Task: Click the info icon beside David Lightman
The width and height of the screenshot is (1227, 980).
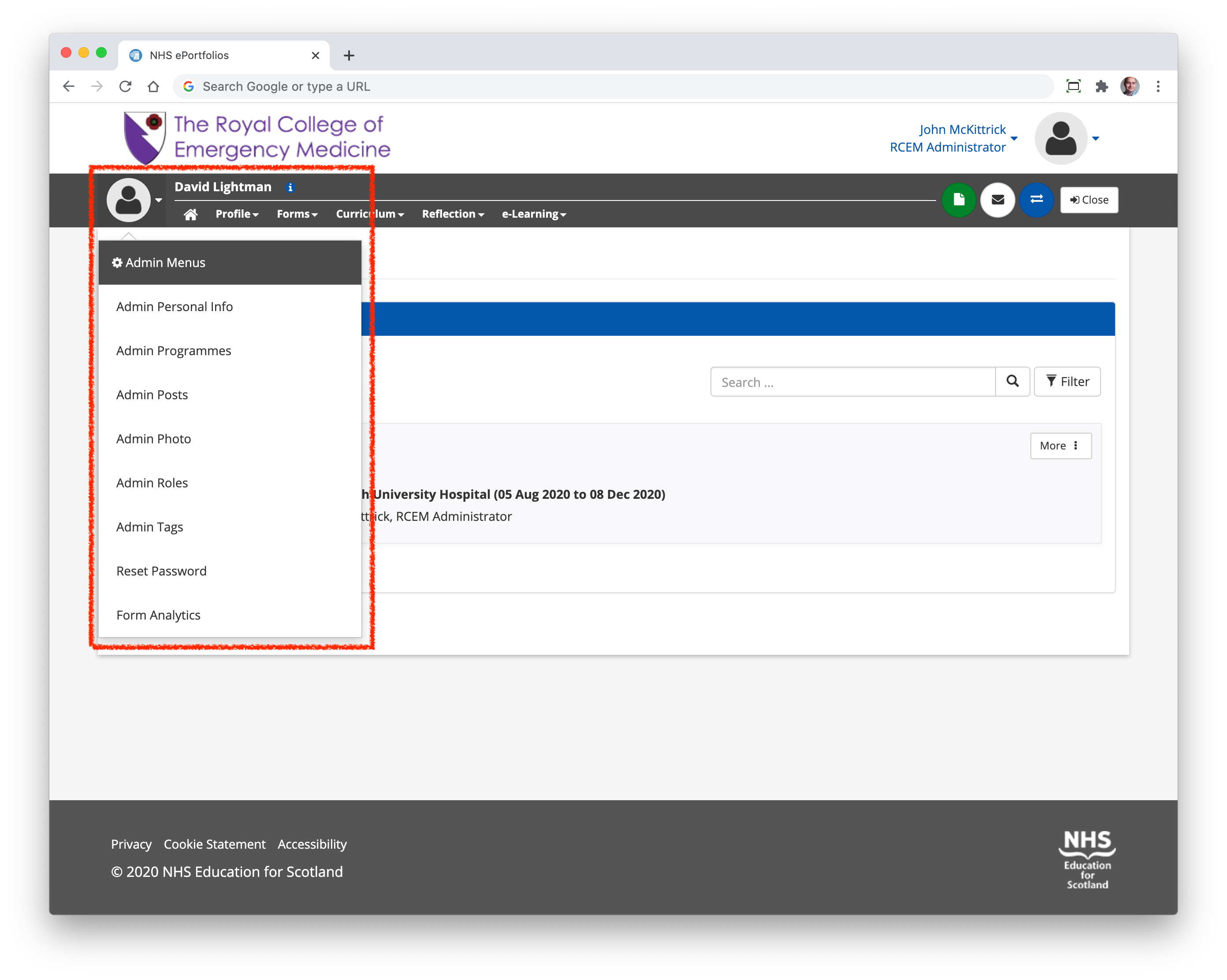Action: coord(290,187)
